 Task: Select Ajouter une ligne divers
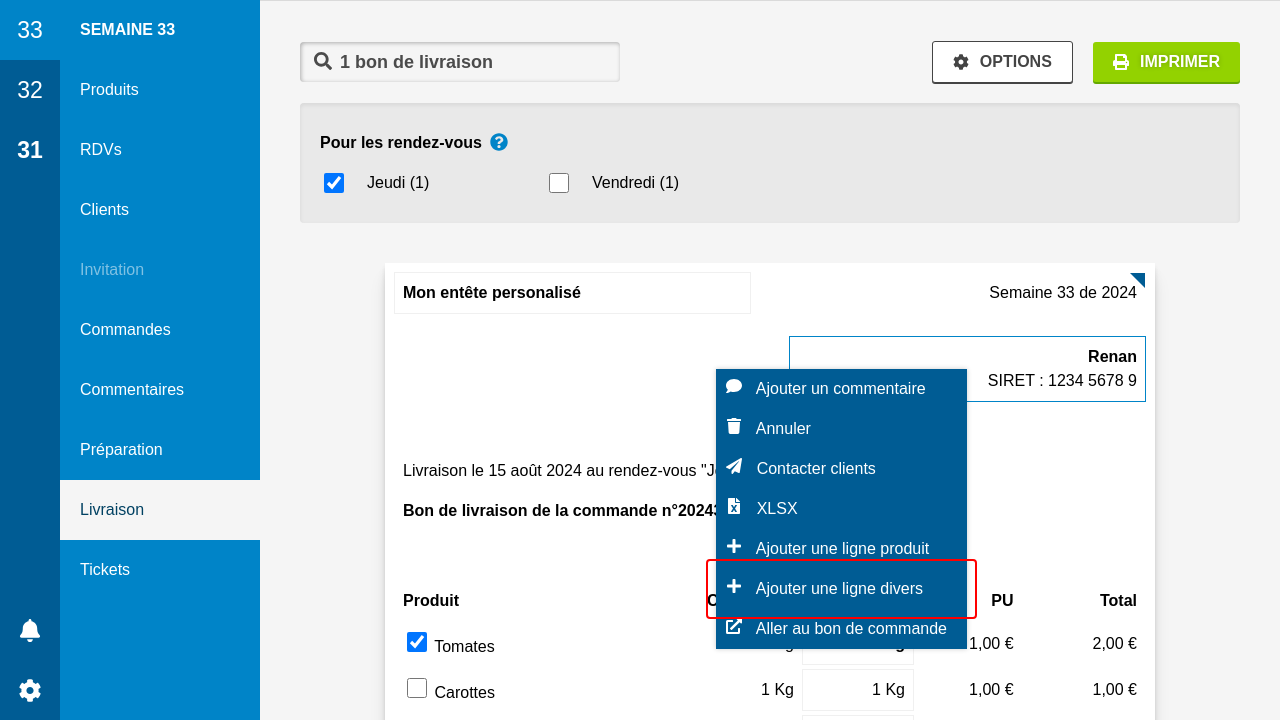839,589
